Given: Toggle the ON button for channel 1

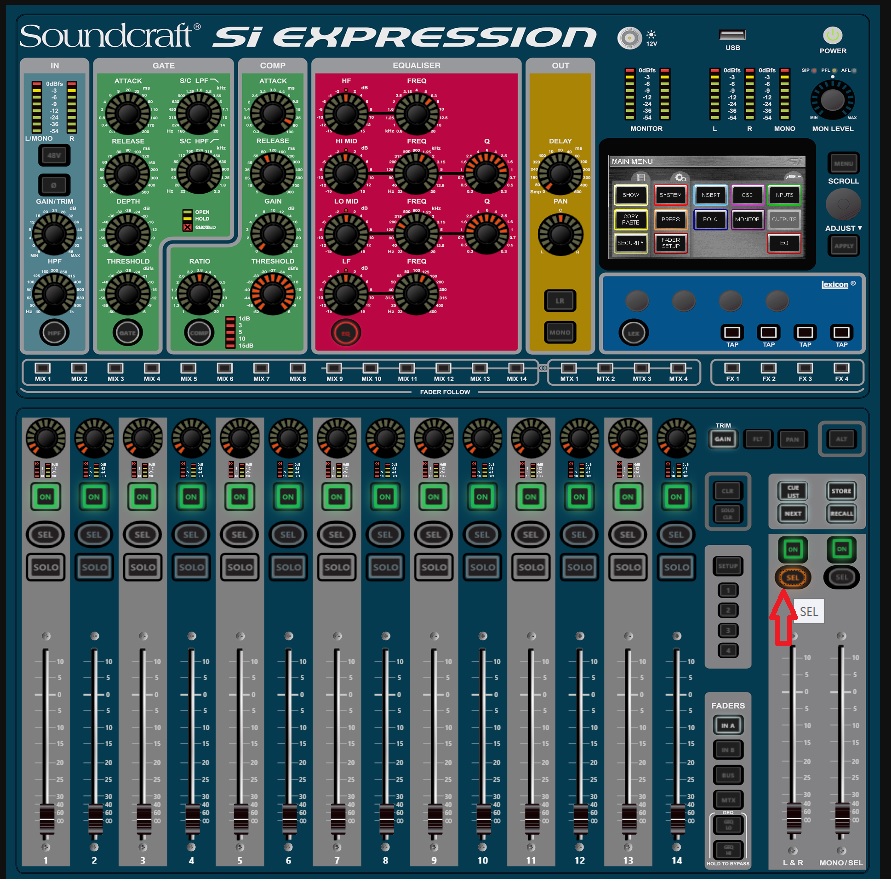Looking at the screenshot, I should pyautogui.click(x=45, y=497).
